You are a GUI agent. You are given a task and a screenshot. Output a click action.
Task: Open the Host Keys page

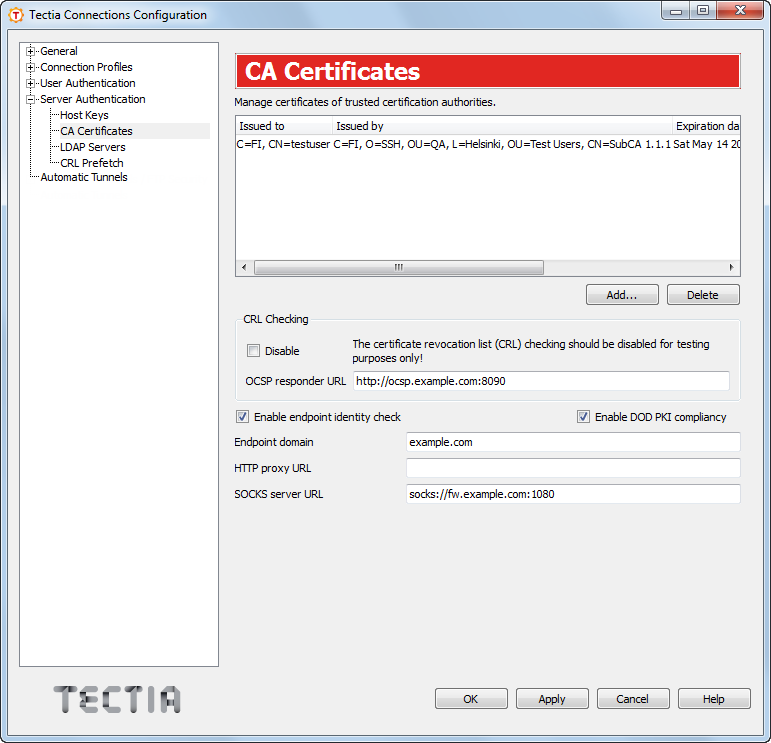click(84, 115)
